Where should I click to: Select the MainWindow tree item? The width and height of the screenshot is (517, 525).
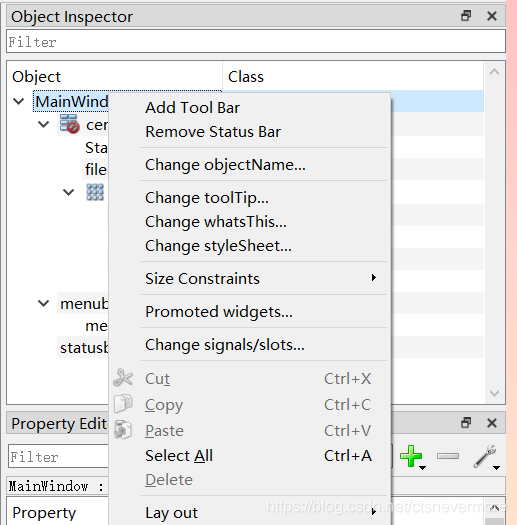[x=71, y=101]
